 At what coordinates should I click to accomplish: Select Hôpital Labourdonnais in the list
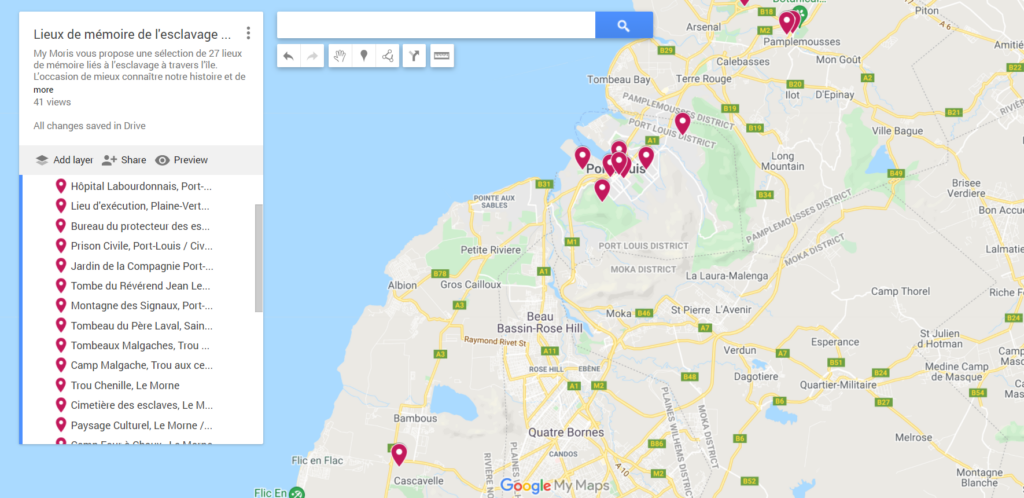click(140, 186)
